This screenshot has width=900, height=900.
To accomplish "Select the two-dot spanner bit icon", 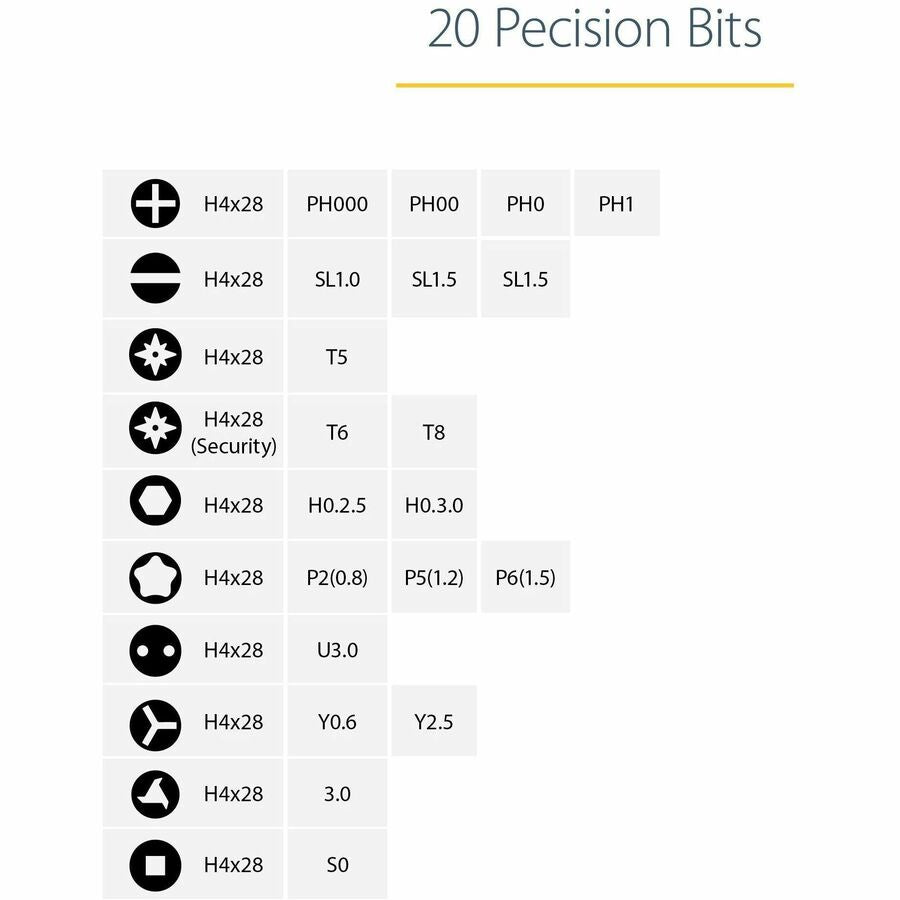I will [x=155, y=650].
